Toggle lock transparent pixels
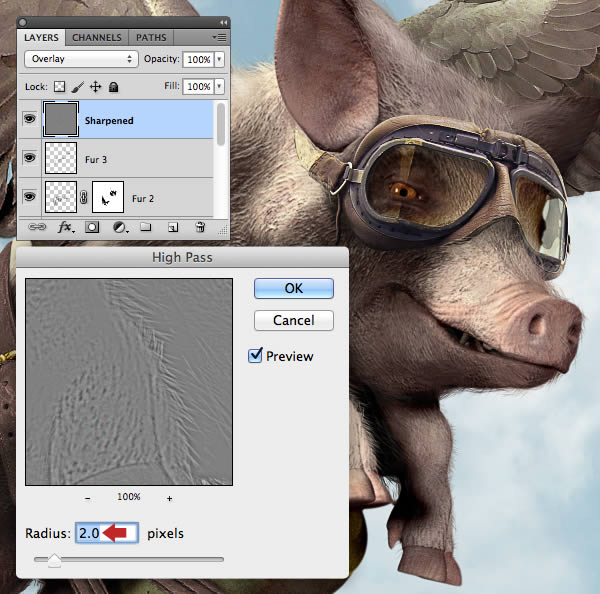 [59, 87]
